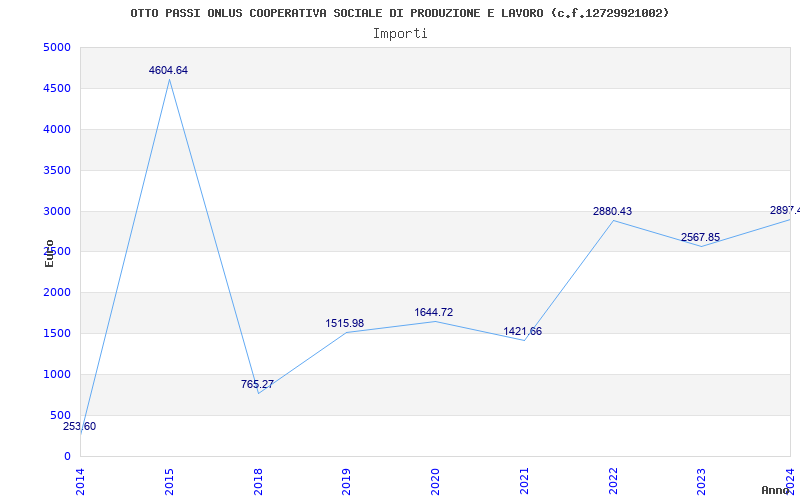Select data label 4604.64
Viewport: 800px width, 500px height.
(x=168, y=70)
